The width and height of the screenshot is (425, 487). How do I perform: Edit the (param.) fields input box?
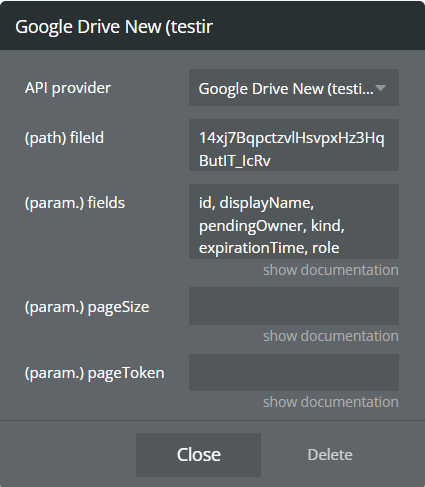tap(294, 221)
